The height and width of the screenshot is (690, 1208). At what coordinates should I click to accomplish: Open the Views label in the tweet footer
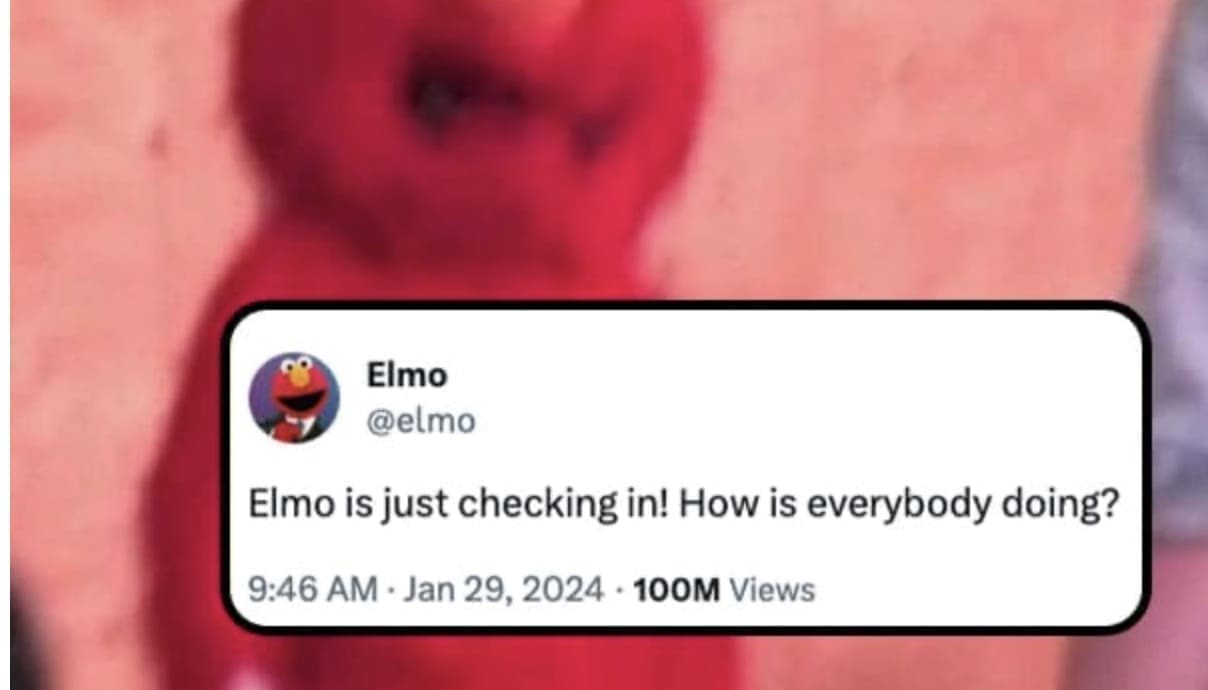pos(772,590)
